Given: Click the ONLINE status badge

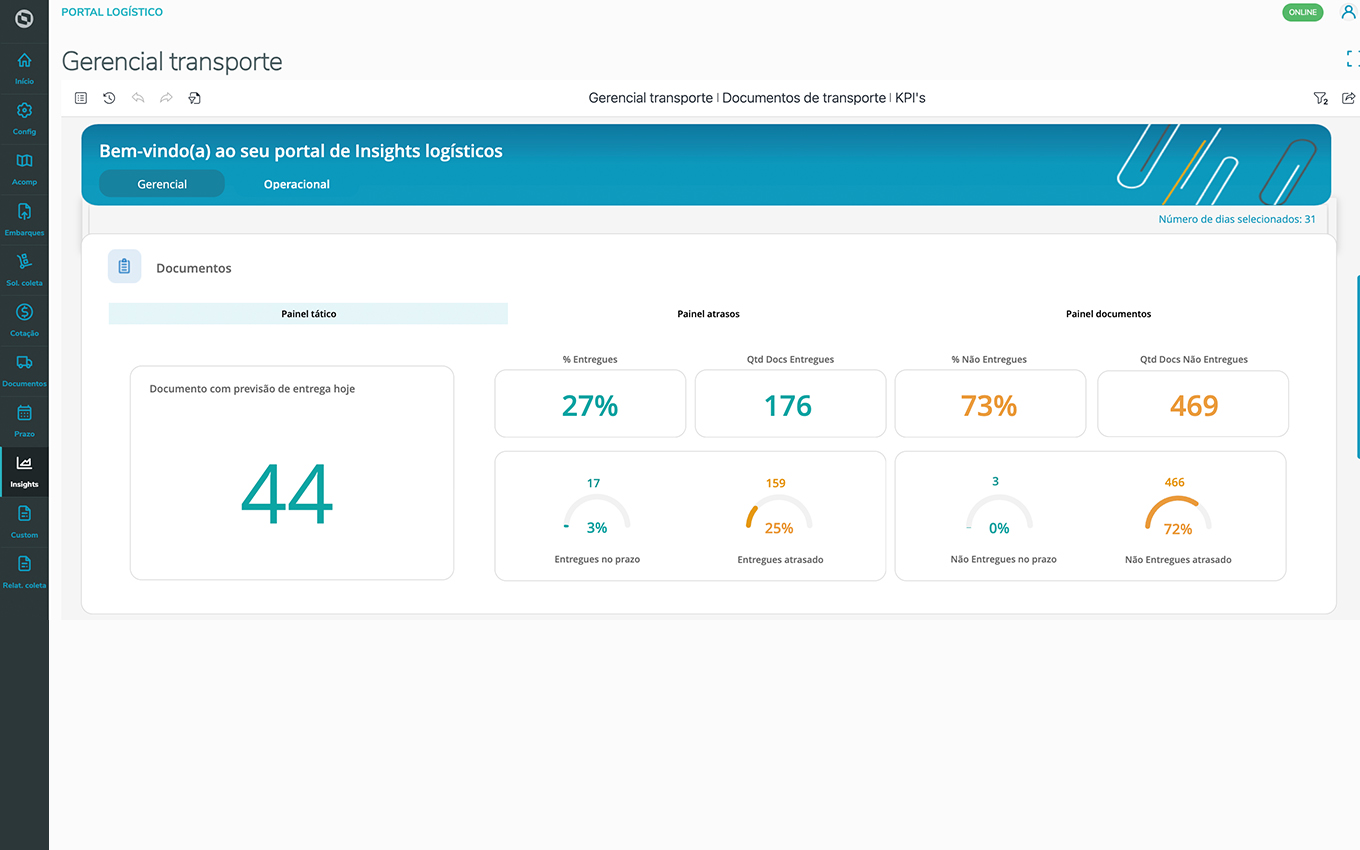Looking at the screenshot, I should (1302, 12).
